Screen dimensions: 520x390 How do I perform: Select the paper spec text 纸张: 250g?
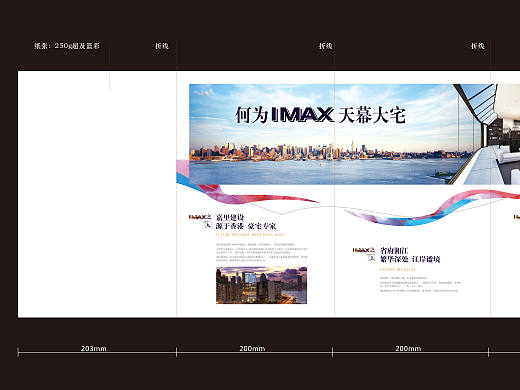pyautogui.click(x=67, y=46)
